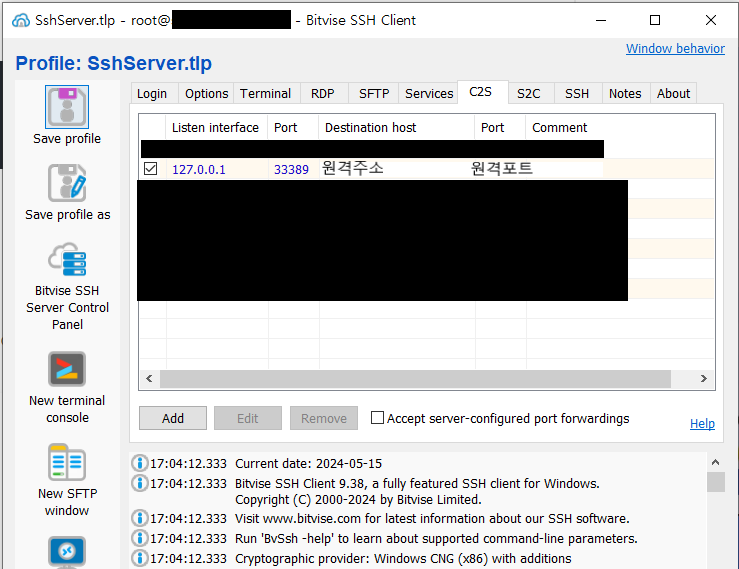Open the Notes tab
The image size is (739, 569).
tap(625, 93)
